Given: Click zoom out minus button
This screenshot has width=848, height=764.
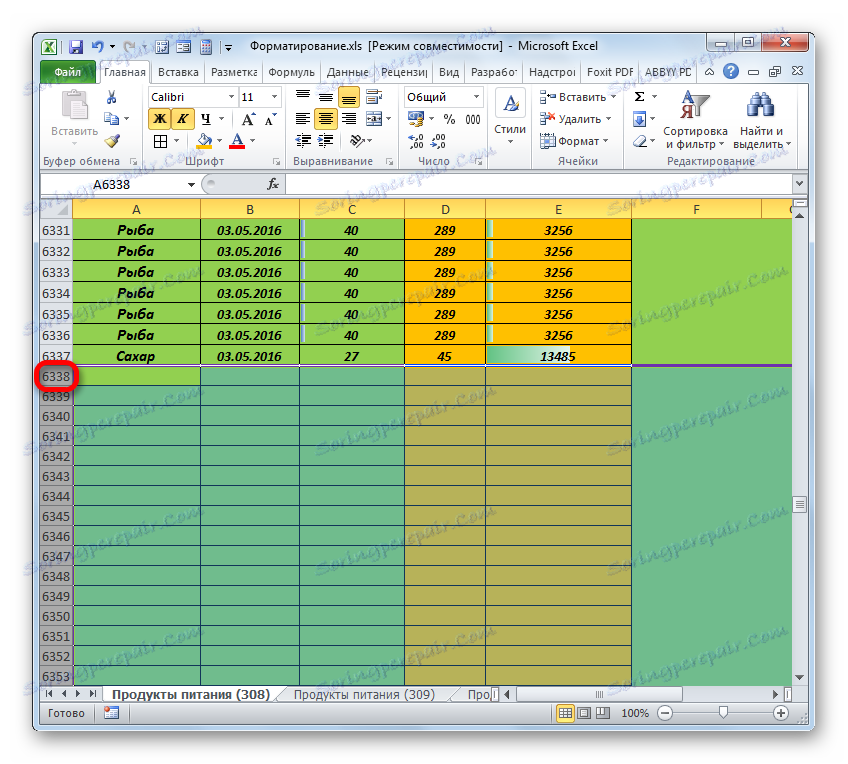Looking at the screenshot, I should click(x=665, y=713).
